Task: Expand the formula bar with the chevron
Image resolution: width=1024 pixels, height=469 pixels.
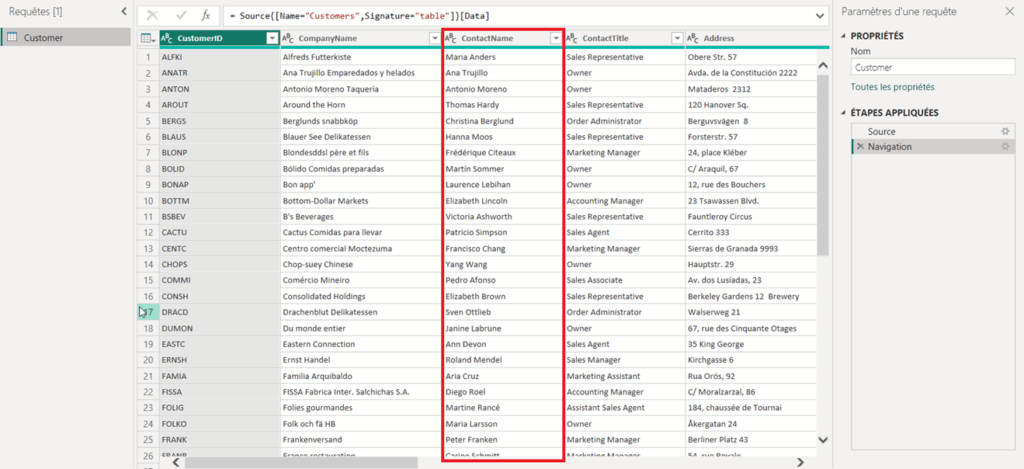Action: click(820, 16)
